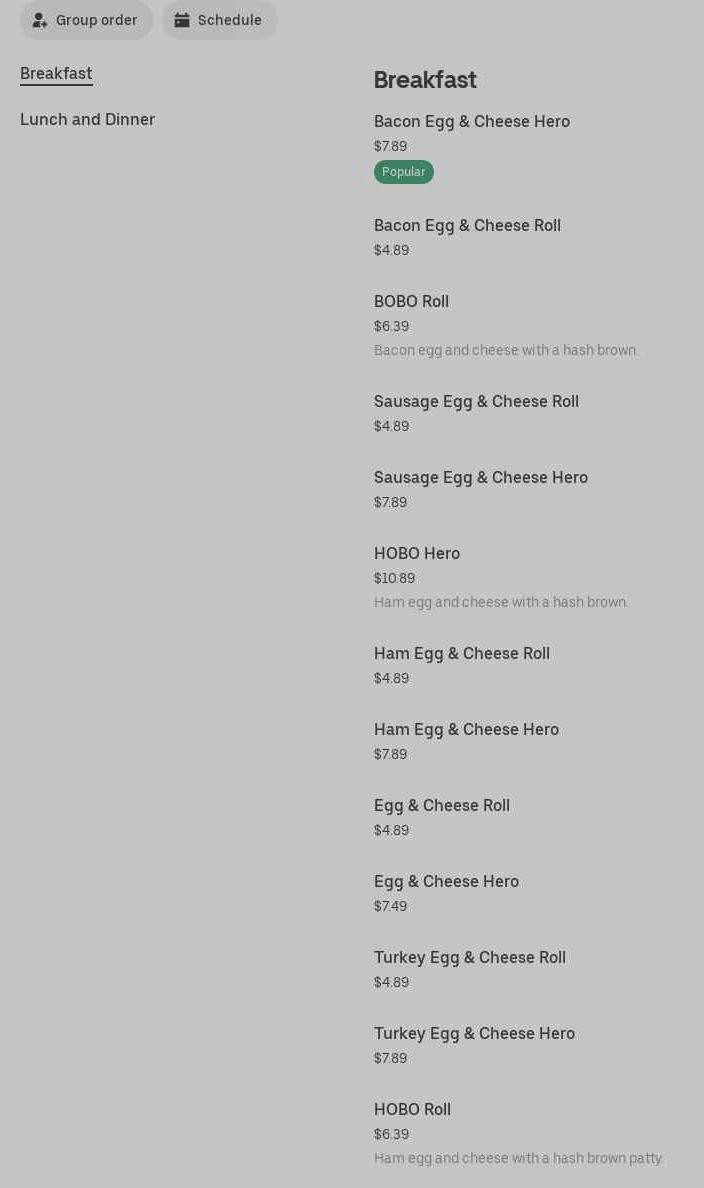704x1188 pixels.
Task: Select Sausage Egg & Cheese Hero
Action: tap(480, 478)
